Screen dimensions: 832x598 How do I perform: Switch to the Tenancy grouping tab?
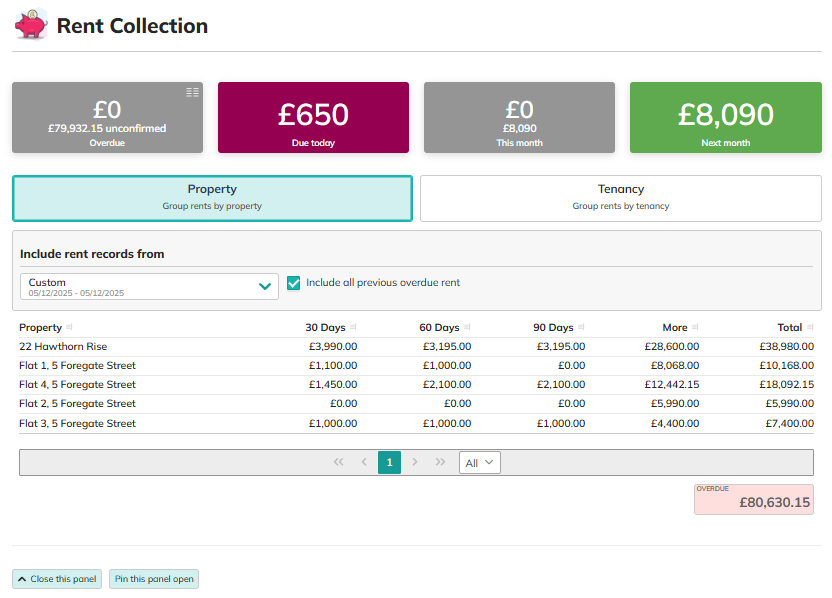[620, 198]
